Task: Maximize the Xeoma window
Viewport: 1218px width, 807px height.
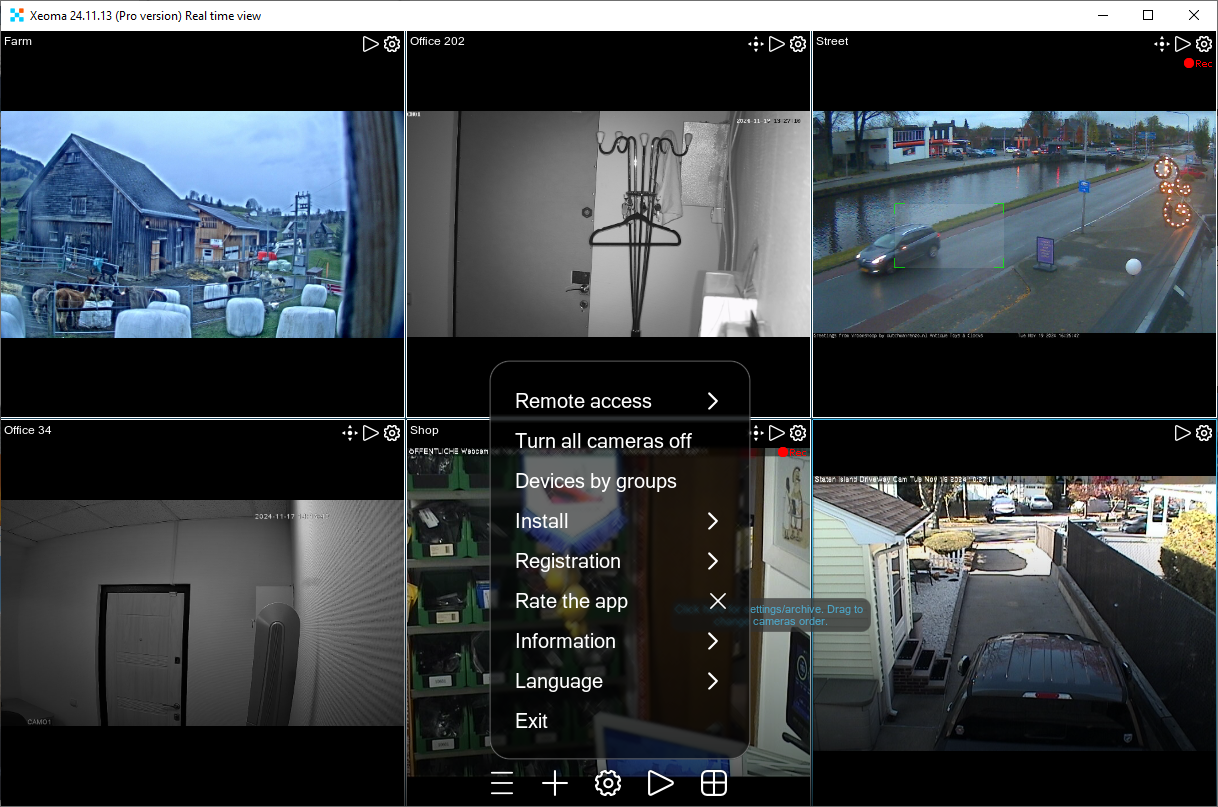Action: 1148,15
